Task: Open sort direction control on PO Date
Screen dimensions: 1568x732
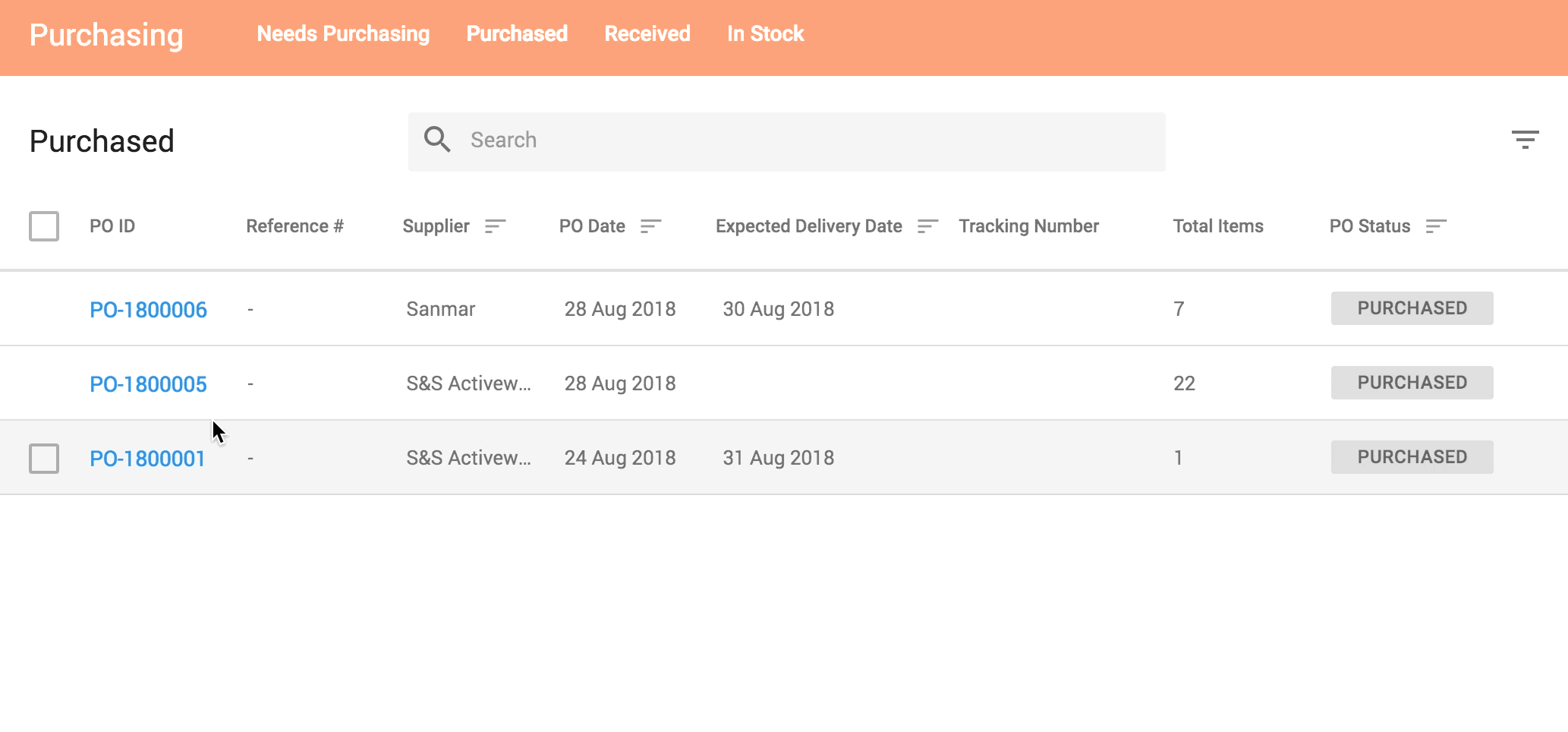Action: pyautogui.click(x=650, y=226)
